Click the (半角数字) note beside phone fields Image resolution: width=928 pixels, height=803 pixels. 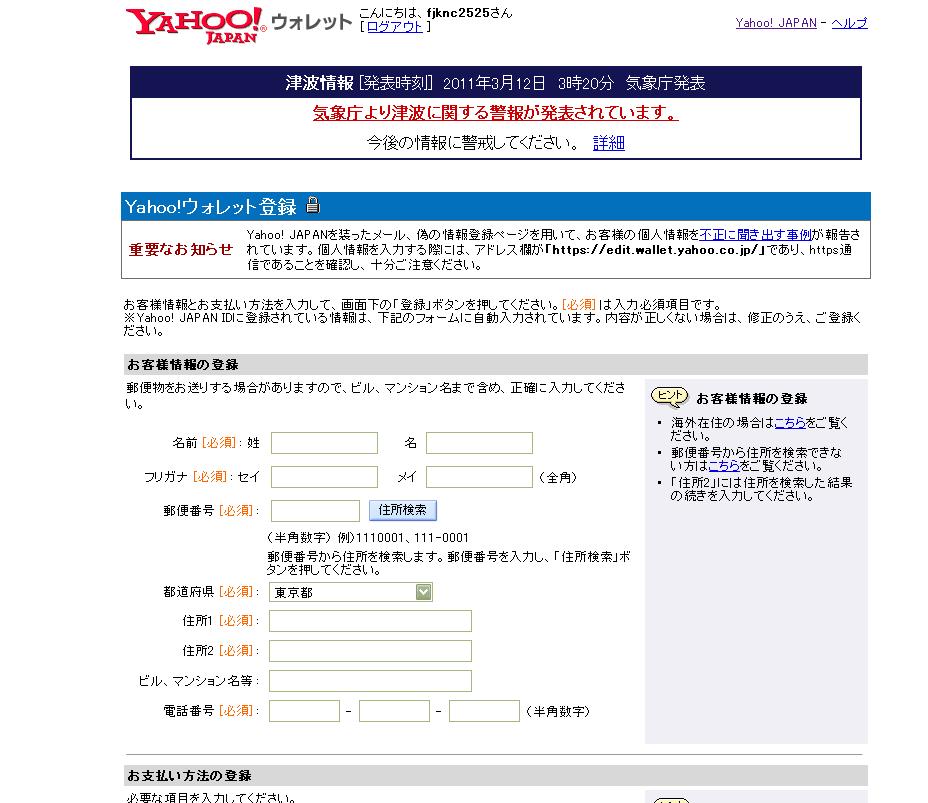[x=558, y=711]
